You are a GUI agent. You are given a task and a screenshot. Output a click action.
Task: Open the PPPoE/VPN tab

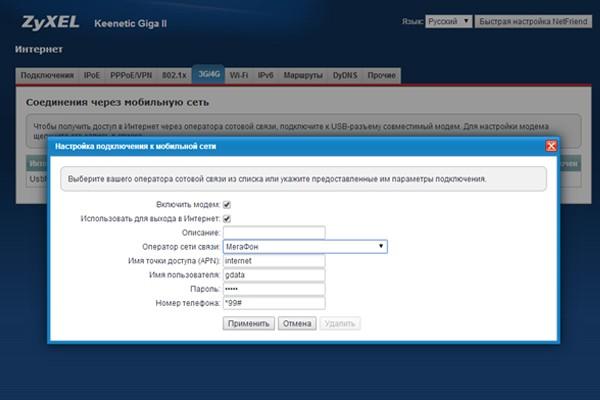click(x=131, y=75)
